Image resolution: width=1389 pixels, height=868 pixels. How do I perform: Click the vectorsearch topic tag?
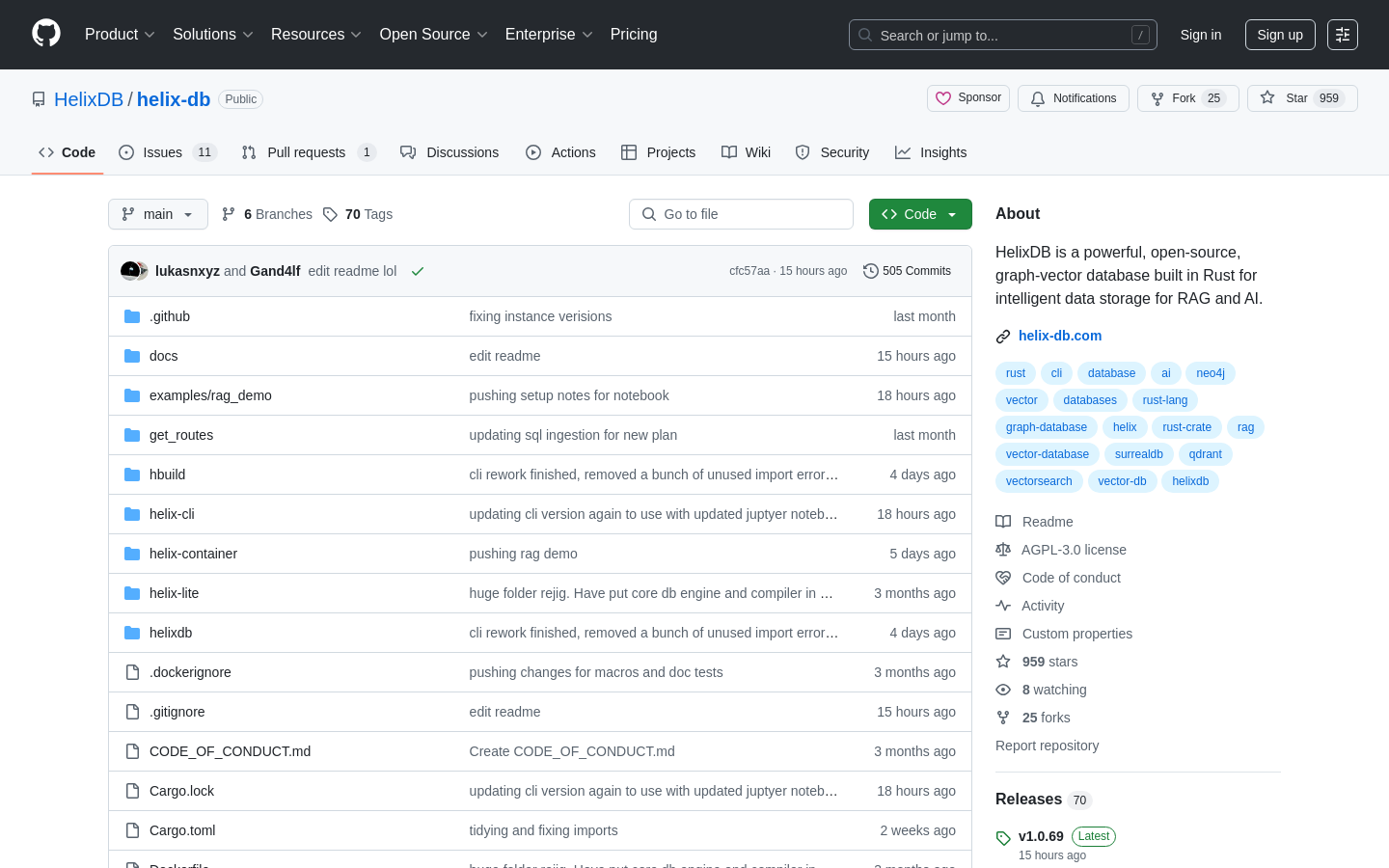(1039, 481)
